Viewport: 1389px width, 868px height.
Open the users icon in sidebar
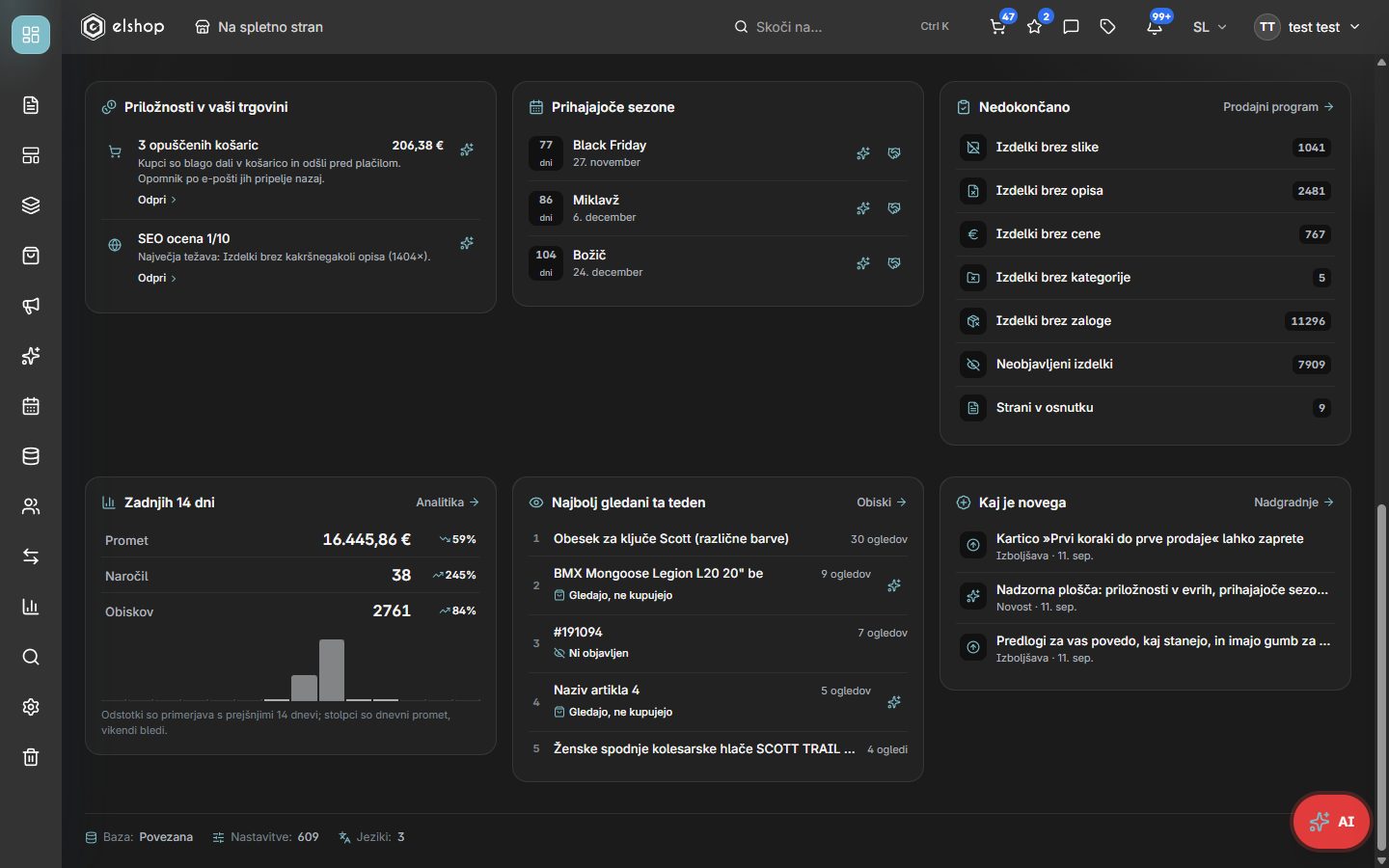pyautogui.click(x=31, y=506)
